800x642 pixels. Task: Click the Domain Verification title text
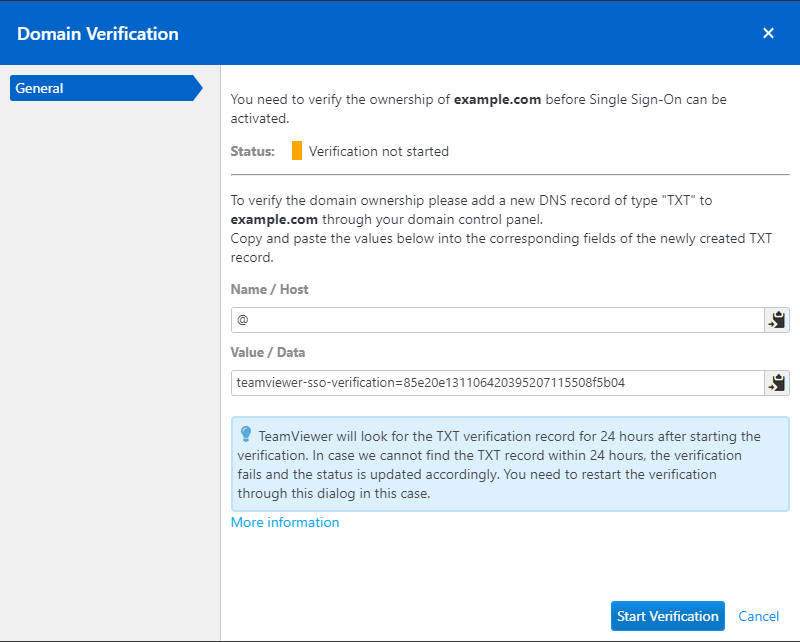click(98, 33)
